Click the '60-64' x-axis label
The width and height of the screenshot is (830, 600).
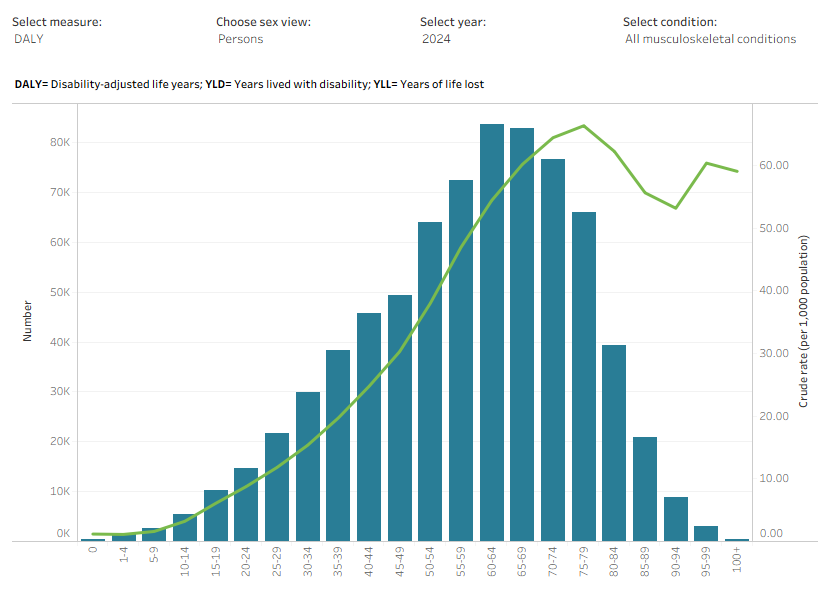click(492, 562)
